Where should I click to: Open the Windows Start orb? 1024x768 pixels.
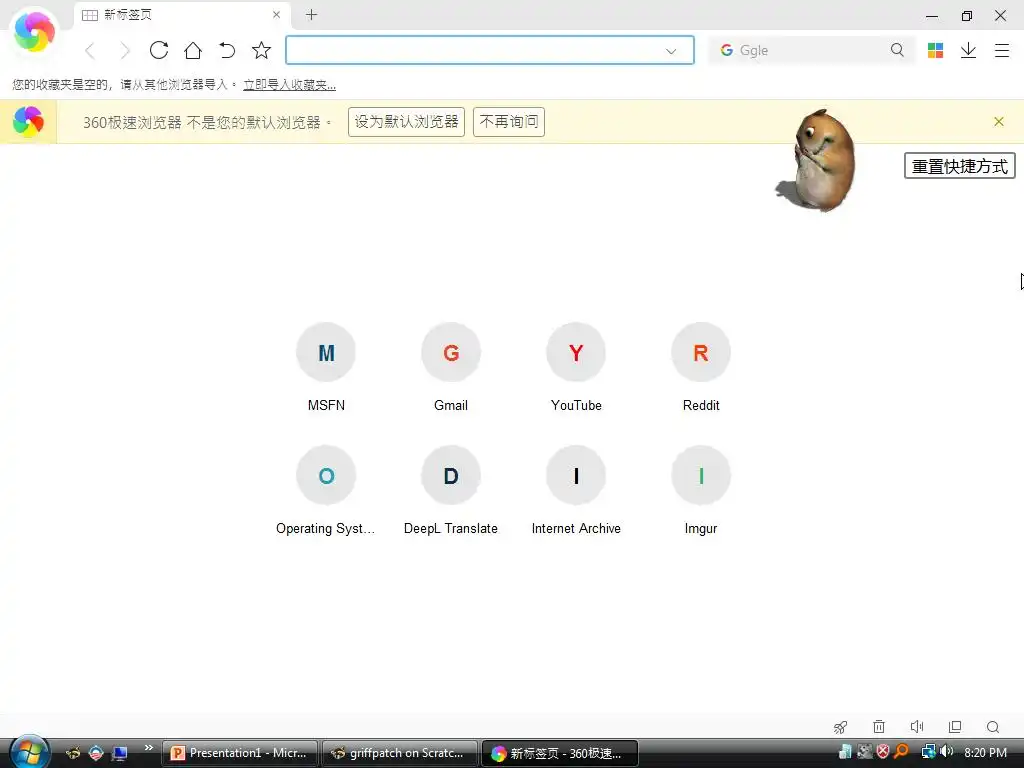point(29,752)
